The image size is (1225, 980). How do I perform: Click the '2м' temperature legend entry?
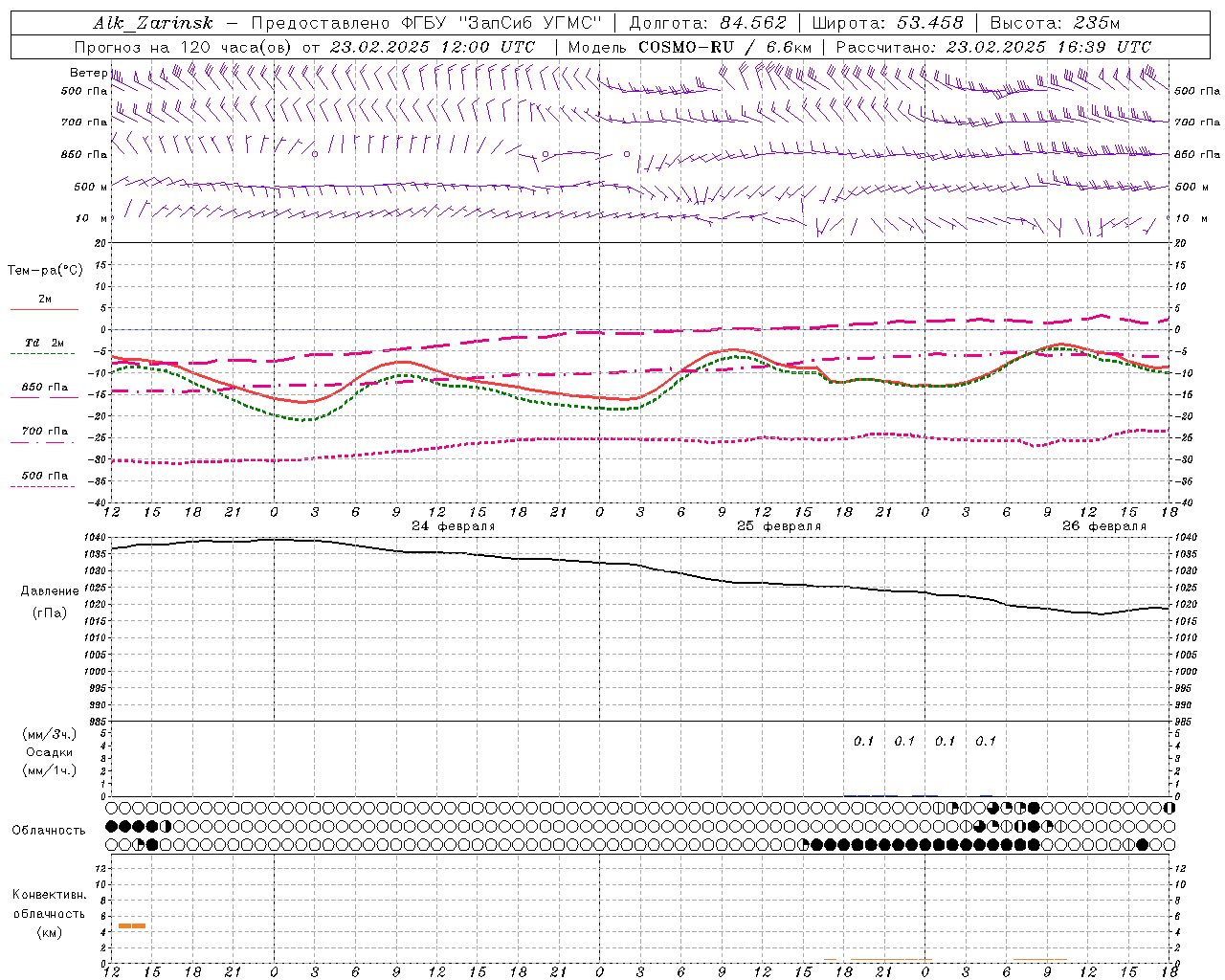[x=45, y=300]
